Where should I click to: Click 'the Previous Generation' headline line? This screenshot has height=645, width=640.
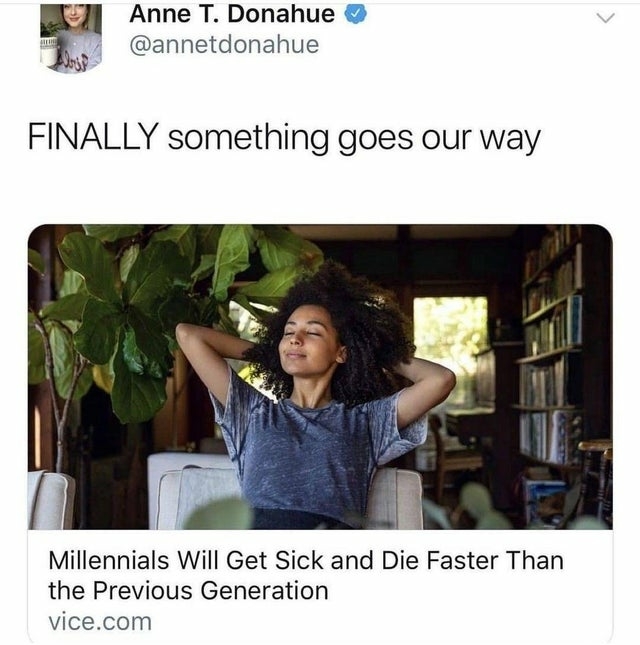(188, 591)
